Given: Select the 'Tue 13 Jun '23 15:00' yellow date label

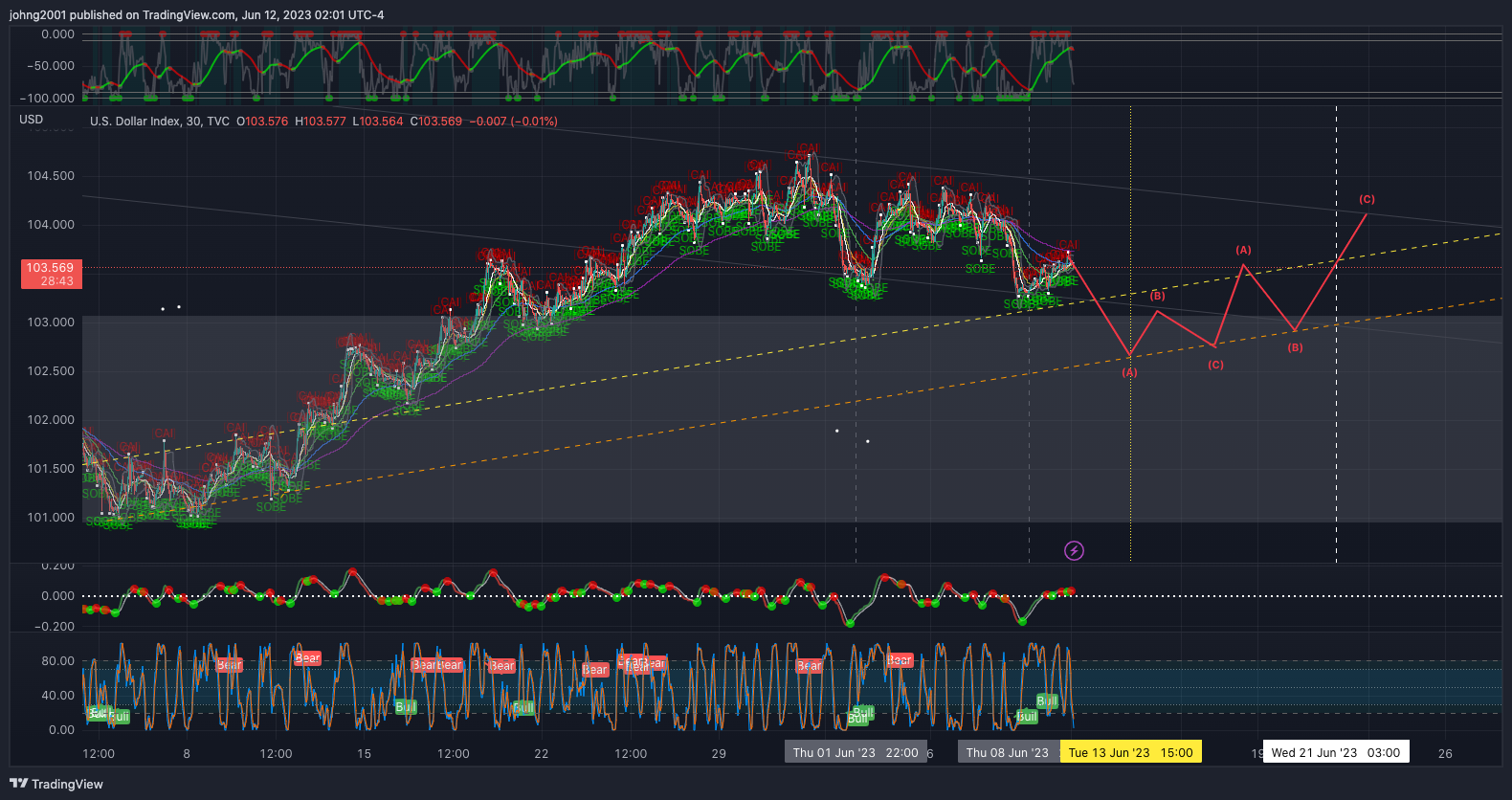Looking at the screenshot, I should coord(1131,753).
